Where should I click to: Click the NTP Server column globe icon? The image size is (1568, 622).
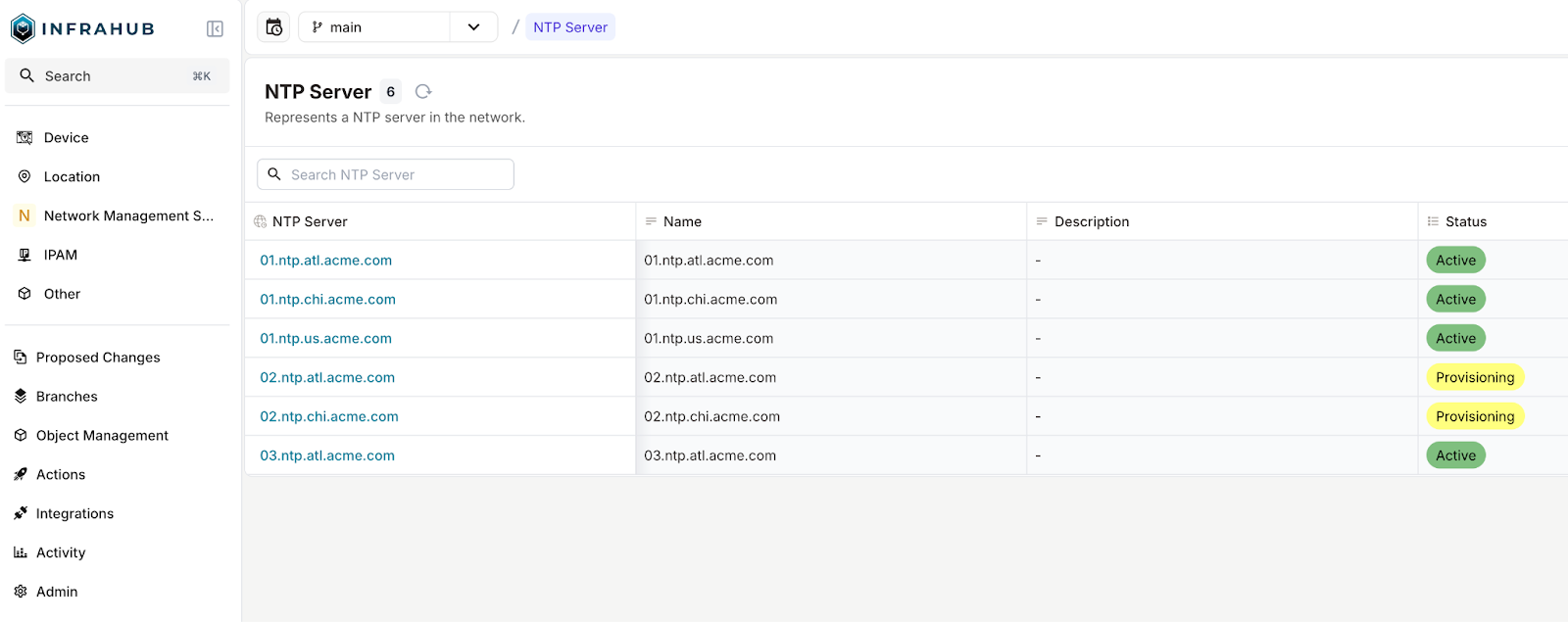coord(260,221)
